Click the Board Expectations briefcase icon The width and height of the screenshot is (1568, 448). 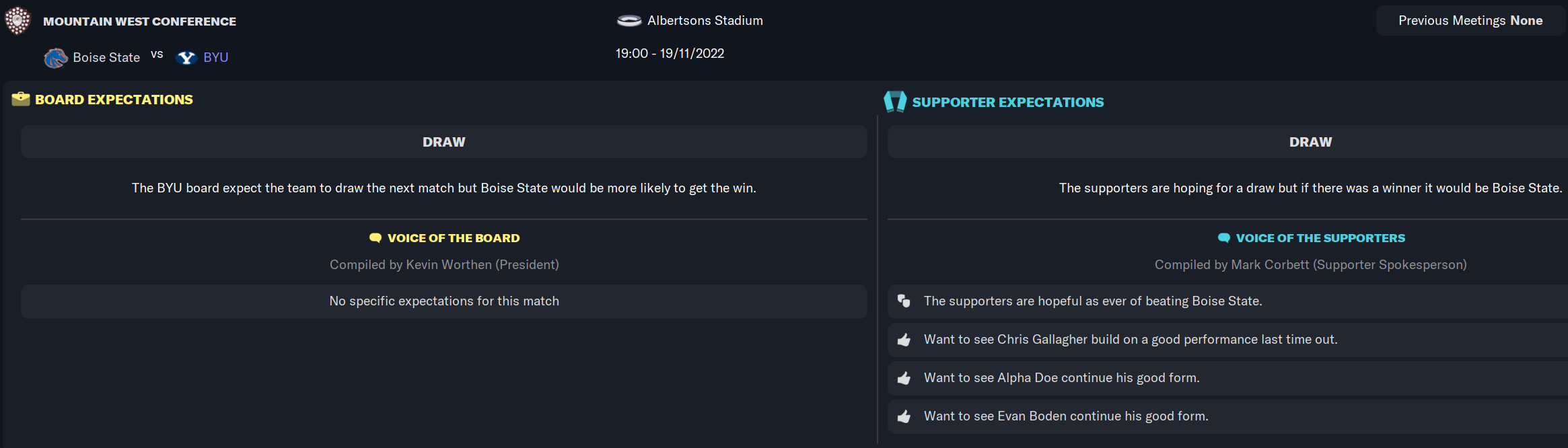(x=21, y=99)
